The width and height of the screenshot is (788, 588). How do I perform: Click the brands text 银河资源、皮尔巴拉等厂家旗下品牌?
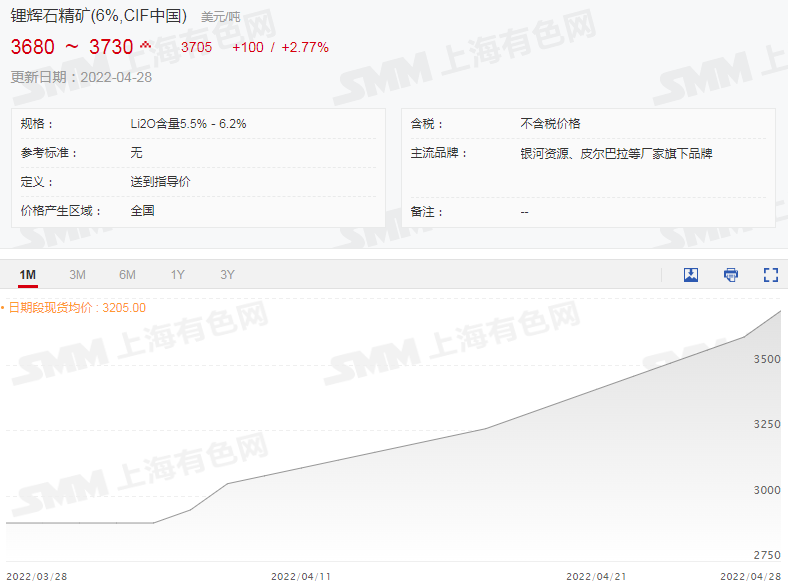[617, 153]
